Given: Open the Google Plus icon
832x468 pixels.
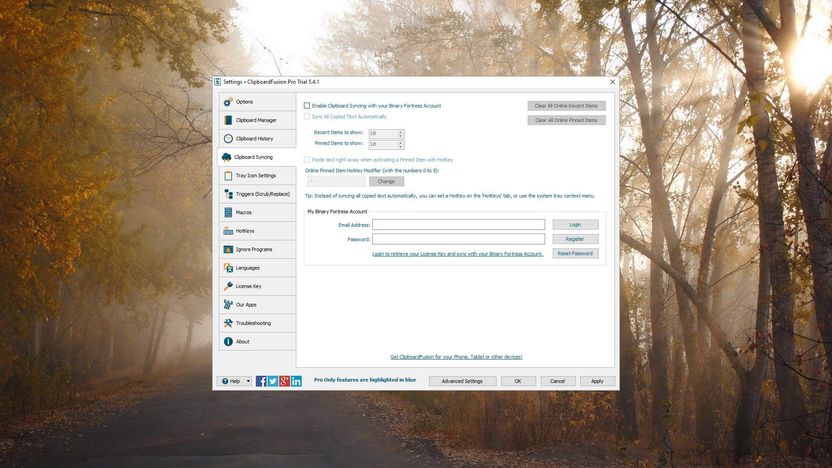Looking at the screenshot, I should [284, 381].
